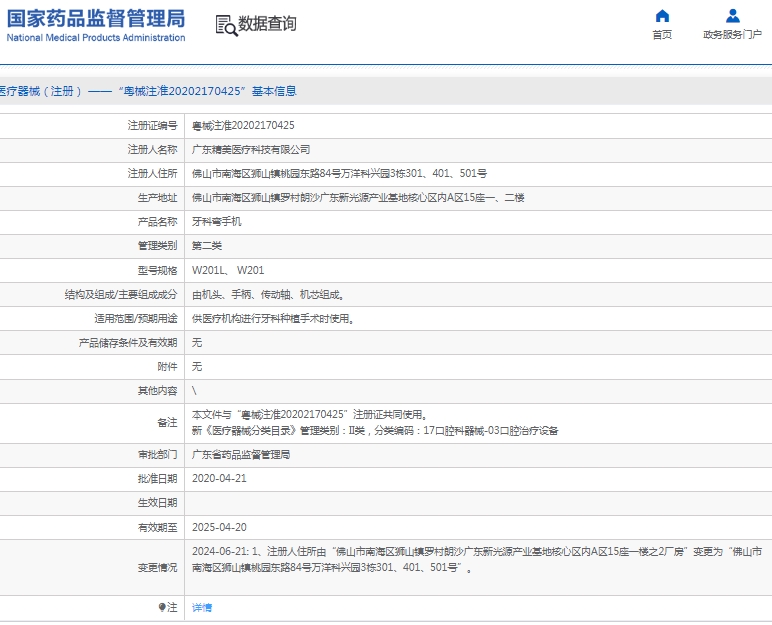The image size is (772, 625).
Task: Select the 注册人住所 address value
Action: pos(340,174)
